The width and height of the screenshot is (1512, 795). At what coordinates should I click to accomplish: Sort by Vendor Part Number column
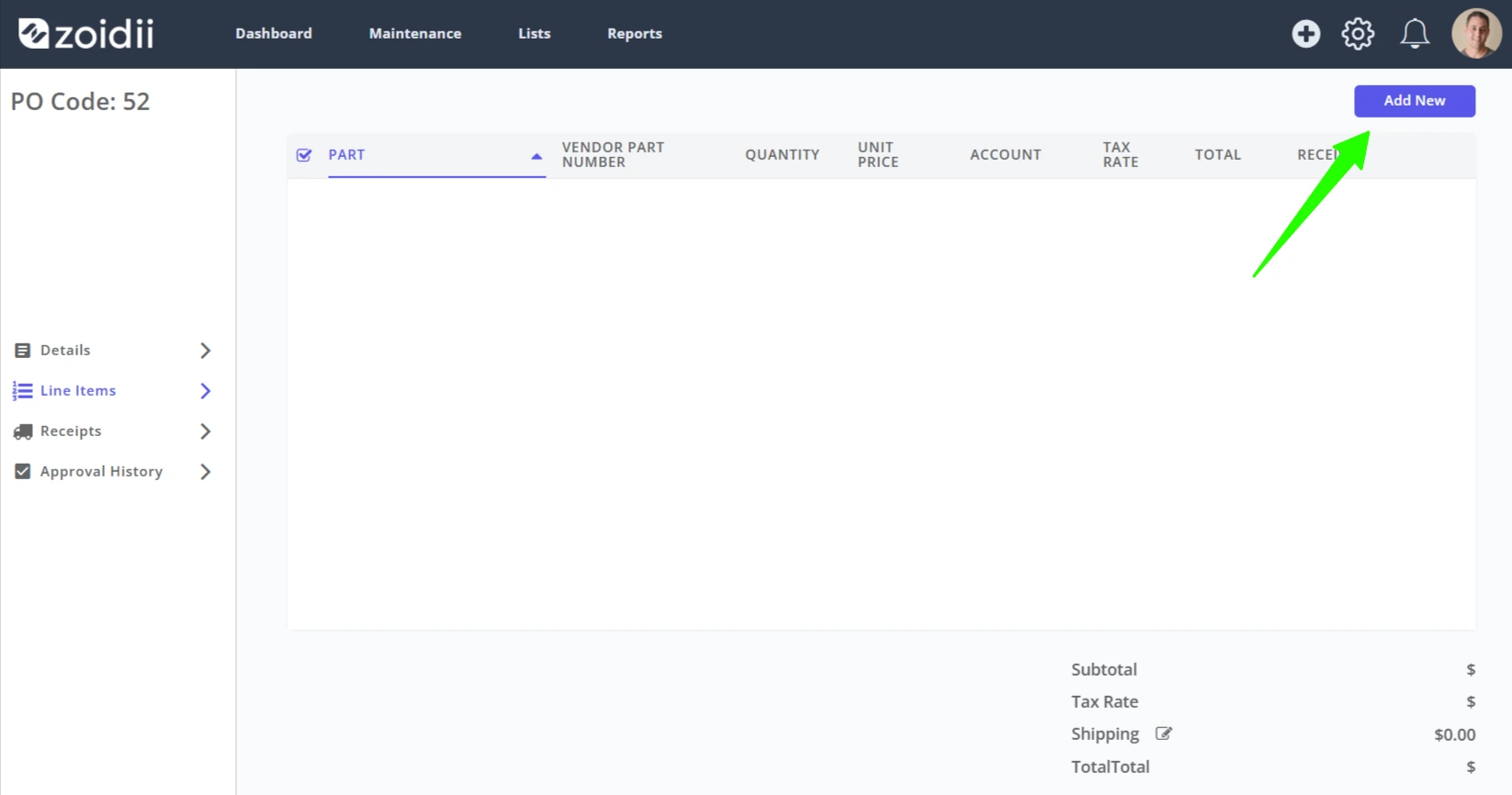click(613, 155)
